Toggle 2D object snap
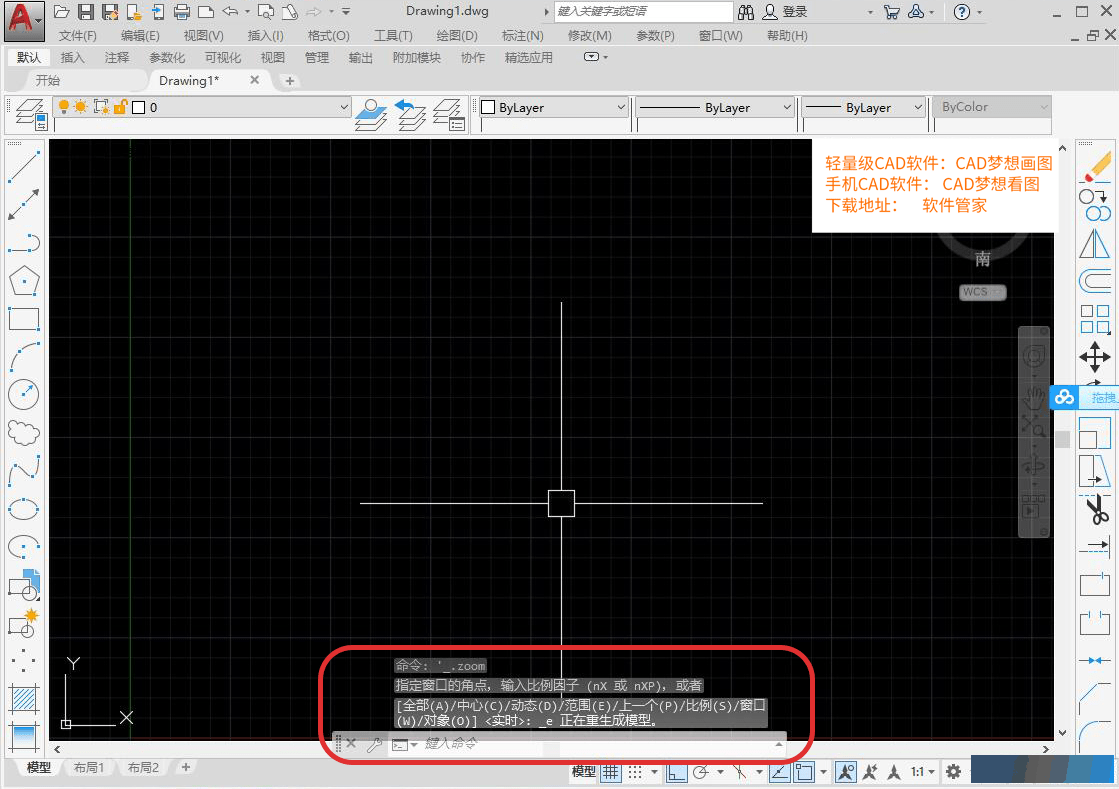Screen dimensions: 1119x789 coord(804,772)
